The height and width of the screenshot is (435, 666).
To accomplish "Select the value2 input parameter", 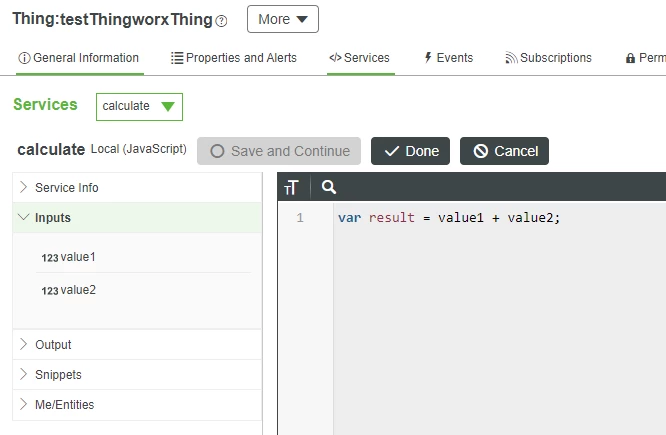I will click(x=78, y=290).
